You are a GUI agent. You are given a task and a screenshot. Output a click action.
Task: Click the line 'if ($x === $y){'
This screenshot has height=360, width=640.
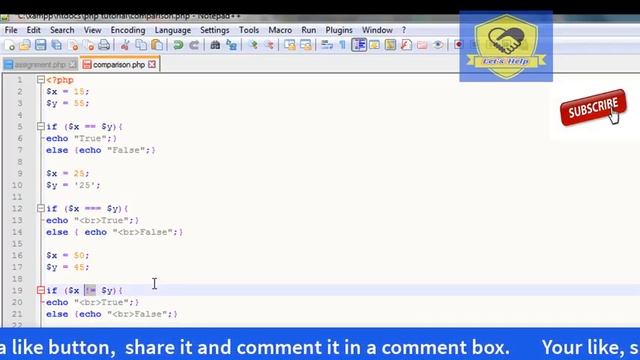coord(87,209)
